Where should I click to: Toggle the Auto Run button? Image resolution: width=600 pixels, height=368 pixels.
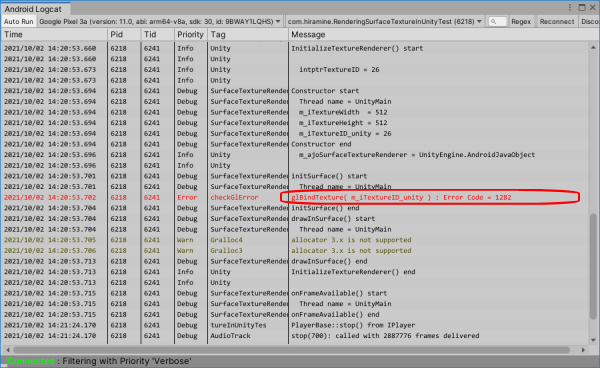click(x=18, y=21)
